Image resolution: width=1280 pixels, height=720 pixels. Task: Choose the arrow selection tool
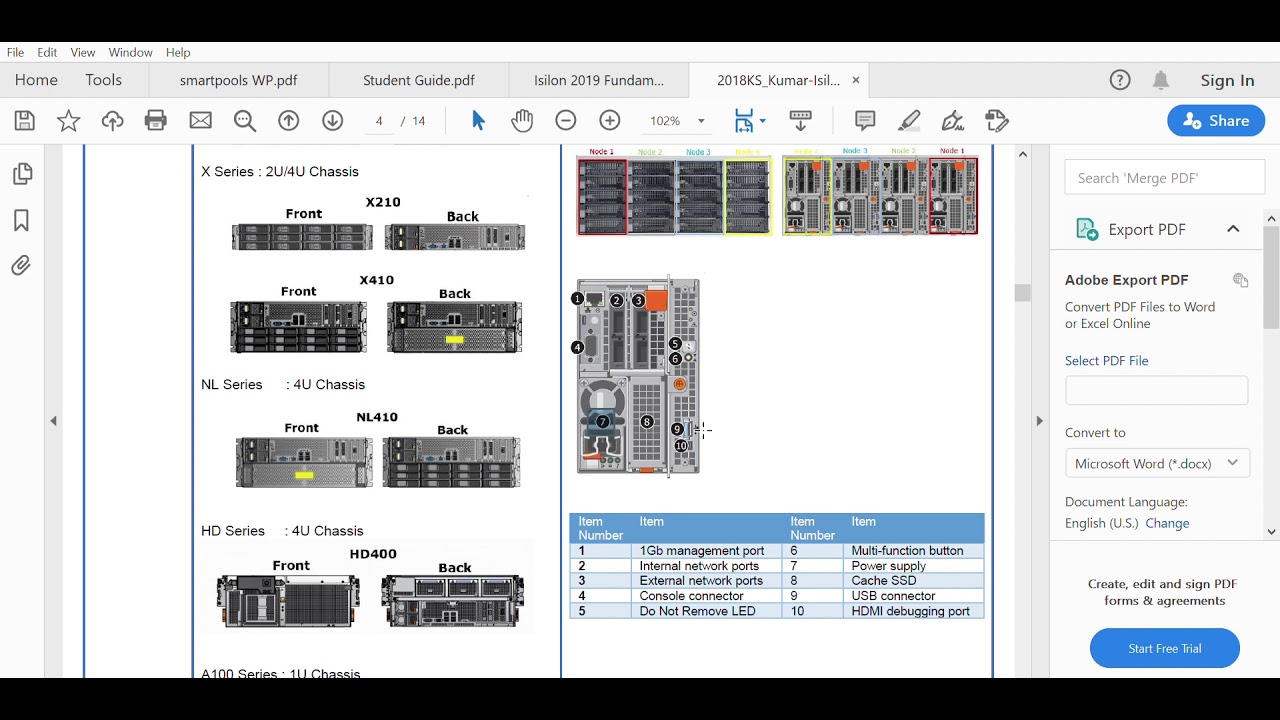point(478,121)
